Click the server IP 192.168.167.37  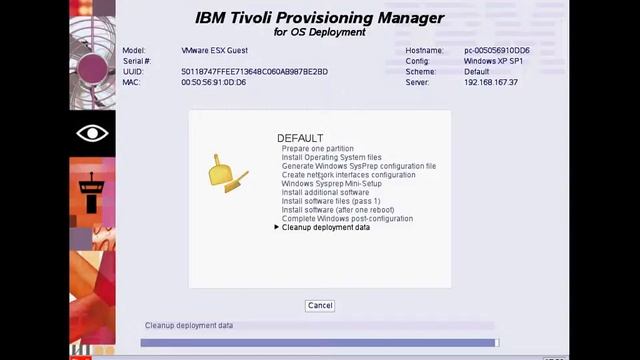point(491,82)
